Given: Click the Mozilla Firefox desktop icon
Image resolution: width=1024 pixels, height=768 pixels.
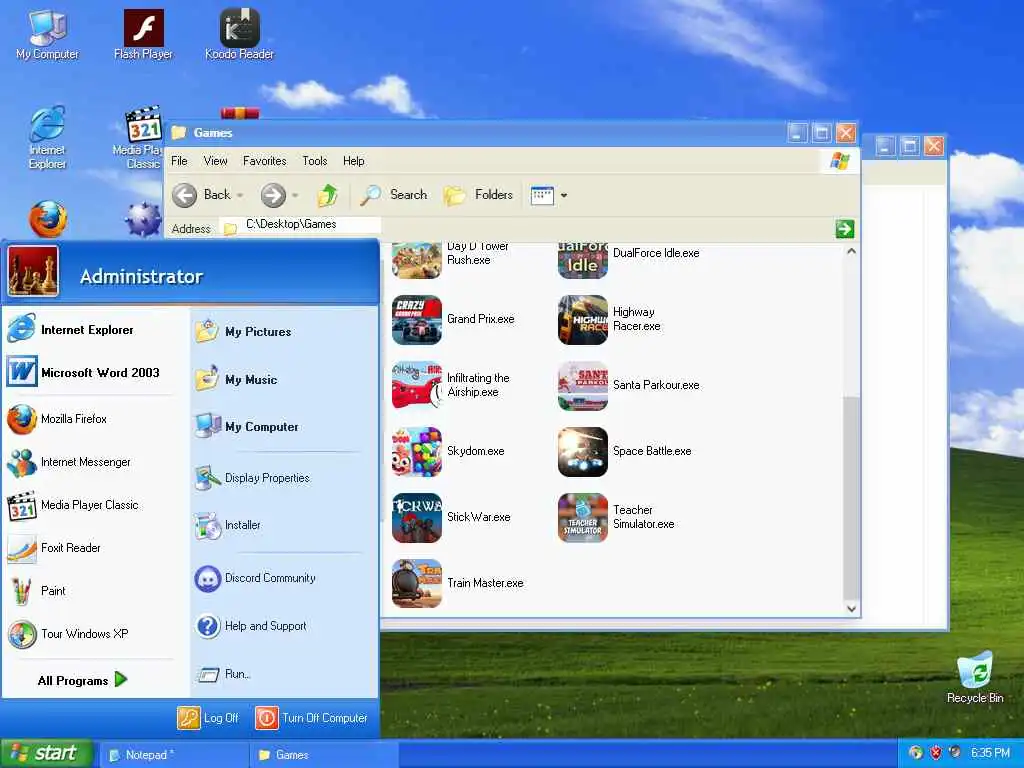Looking at the screenshot, I should coord(48,219).
